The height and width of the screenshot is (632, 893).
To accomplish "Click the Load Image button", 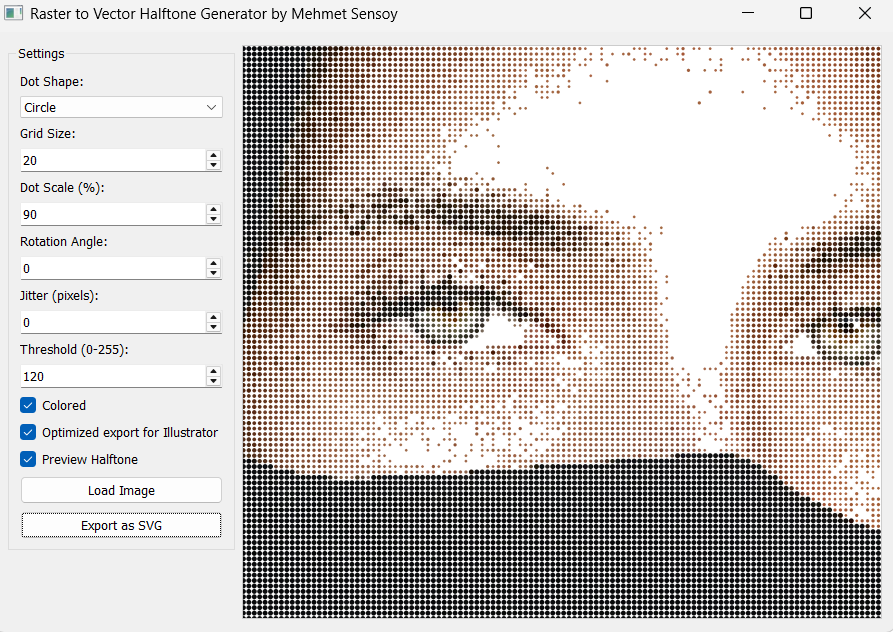I will 121,490.
